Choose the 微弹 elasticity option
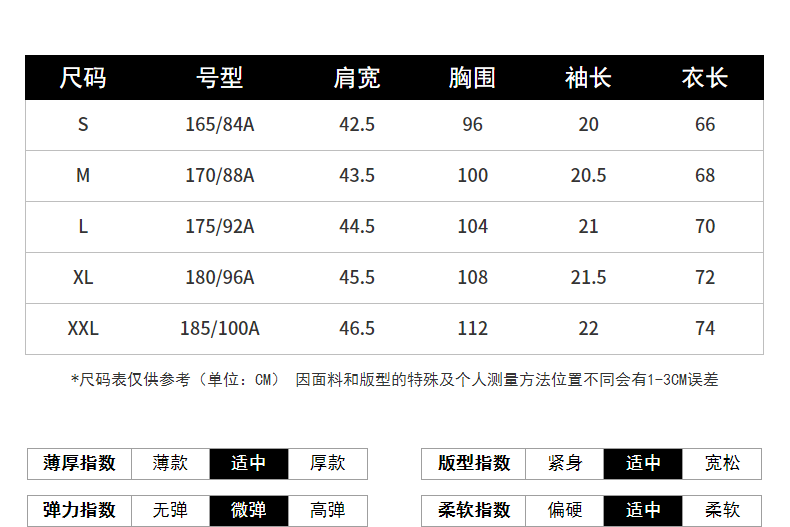 (249, 510)
